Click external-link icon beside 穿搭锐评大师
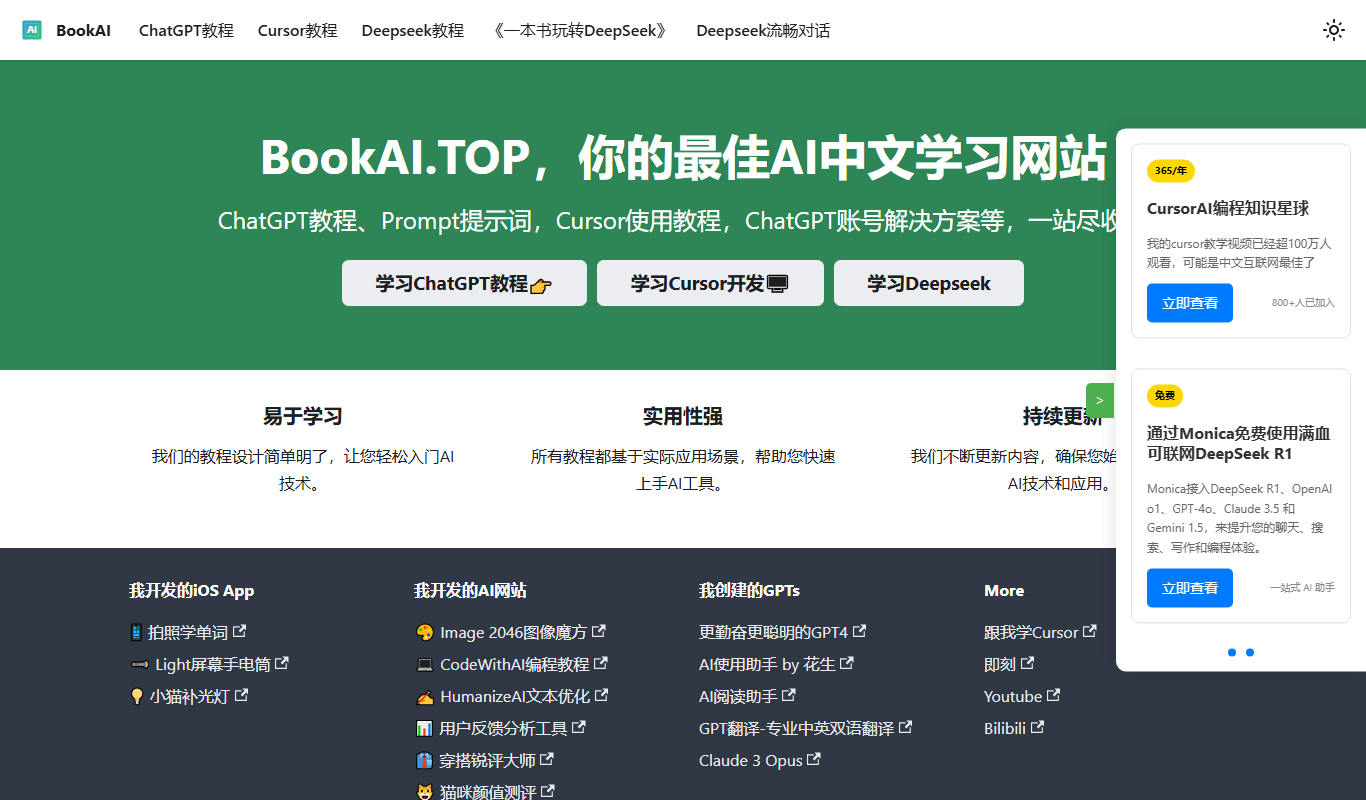This screenshot has width=1366, height=800. coord(547,759)
